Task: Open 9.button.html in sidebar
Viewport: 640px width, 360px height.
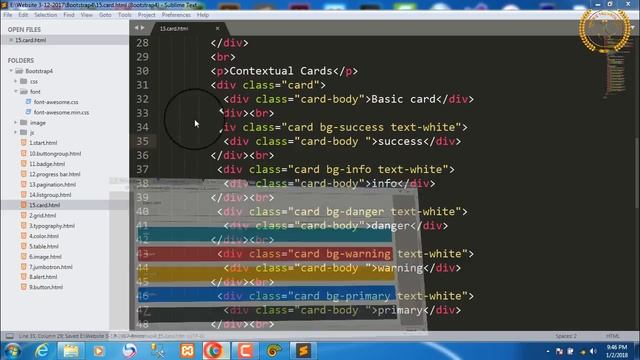Action: click(46, 287)
